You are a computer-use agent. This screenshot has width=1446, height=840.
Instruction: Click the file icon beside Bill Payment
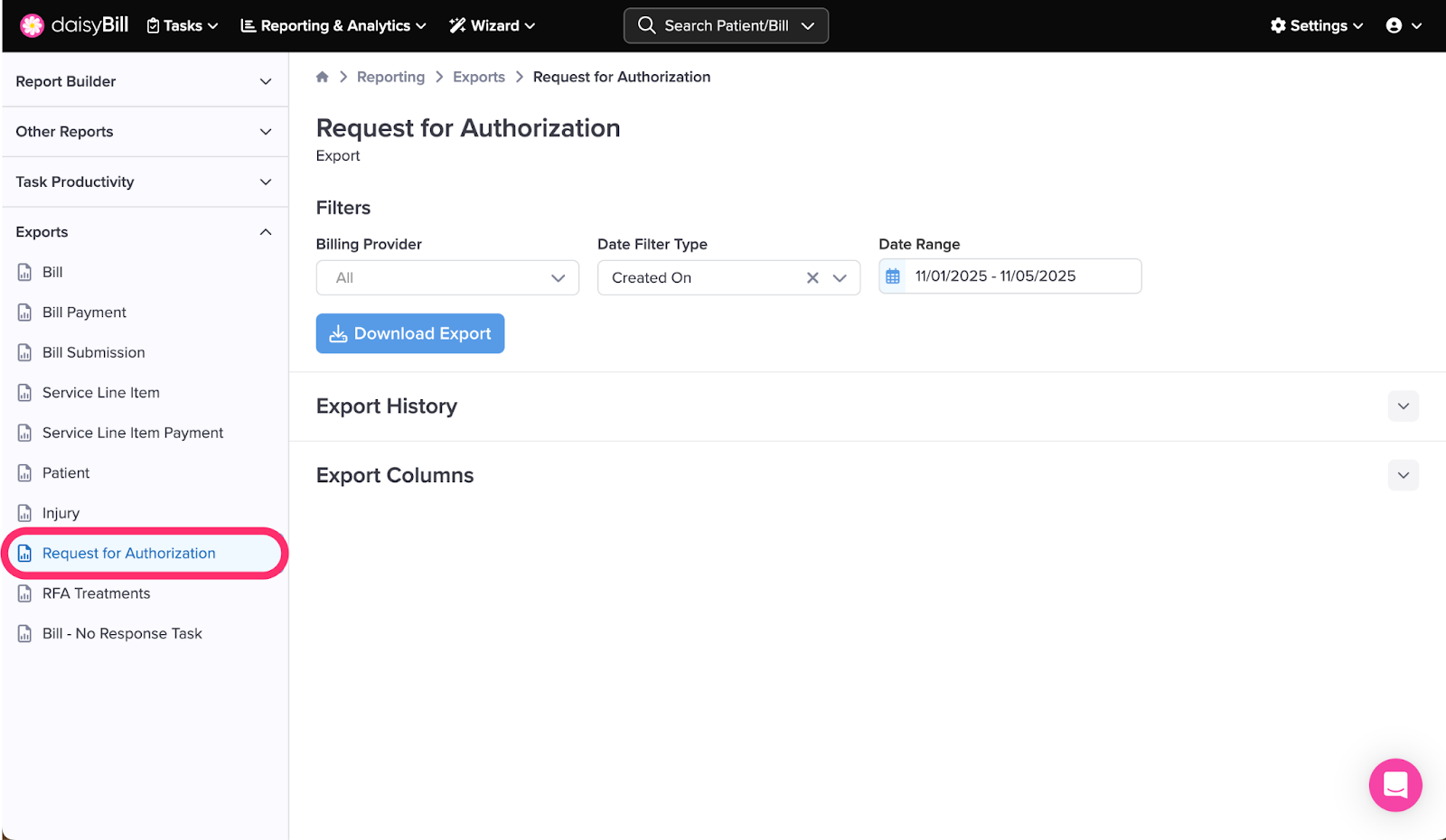(x=24, y=313)
